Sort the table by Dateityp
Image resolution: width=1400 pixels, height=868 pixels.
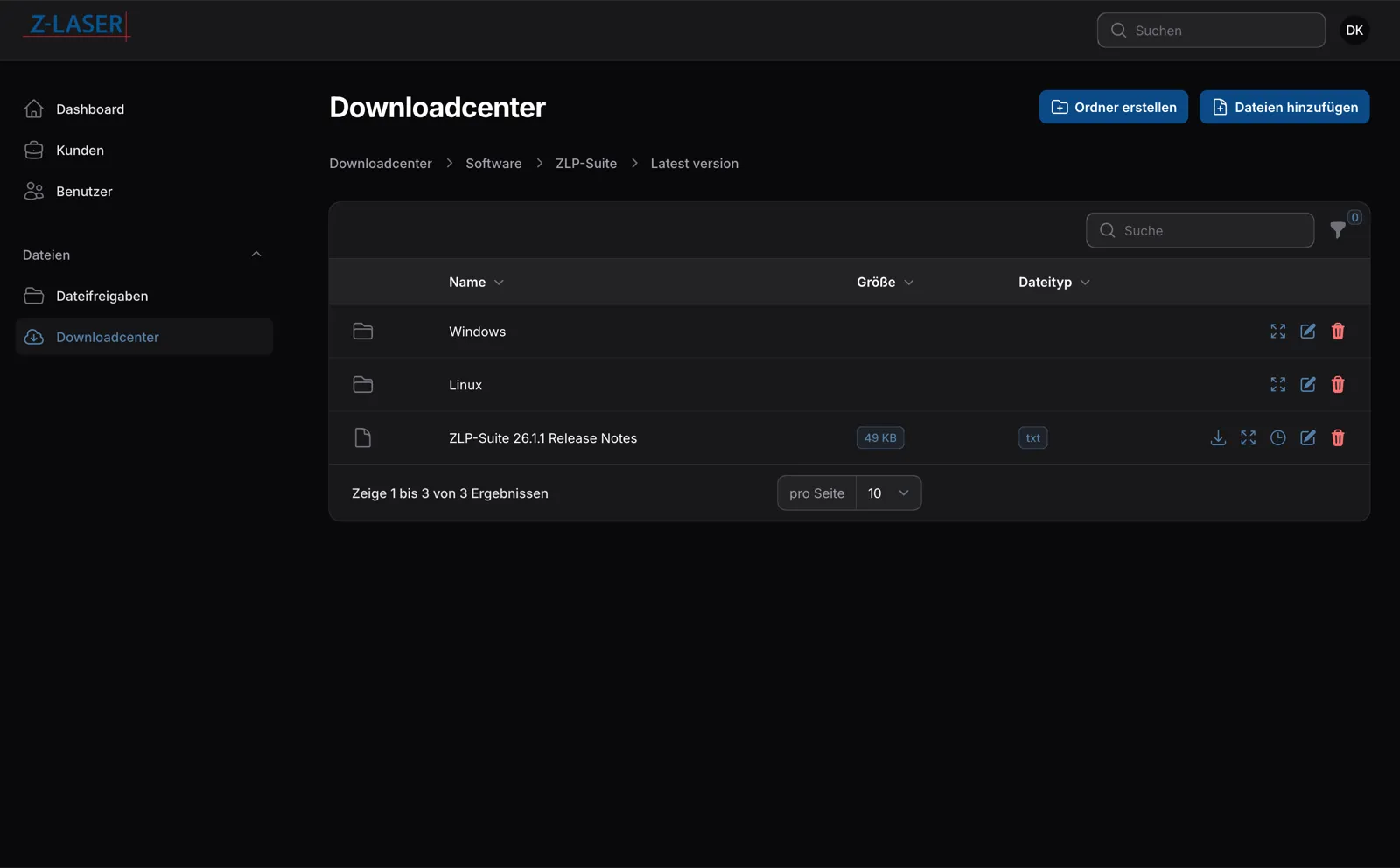click(1053, 282)
